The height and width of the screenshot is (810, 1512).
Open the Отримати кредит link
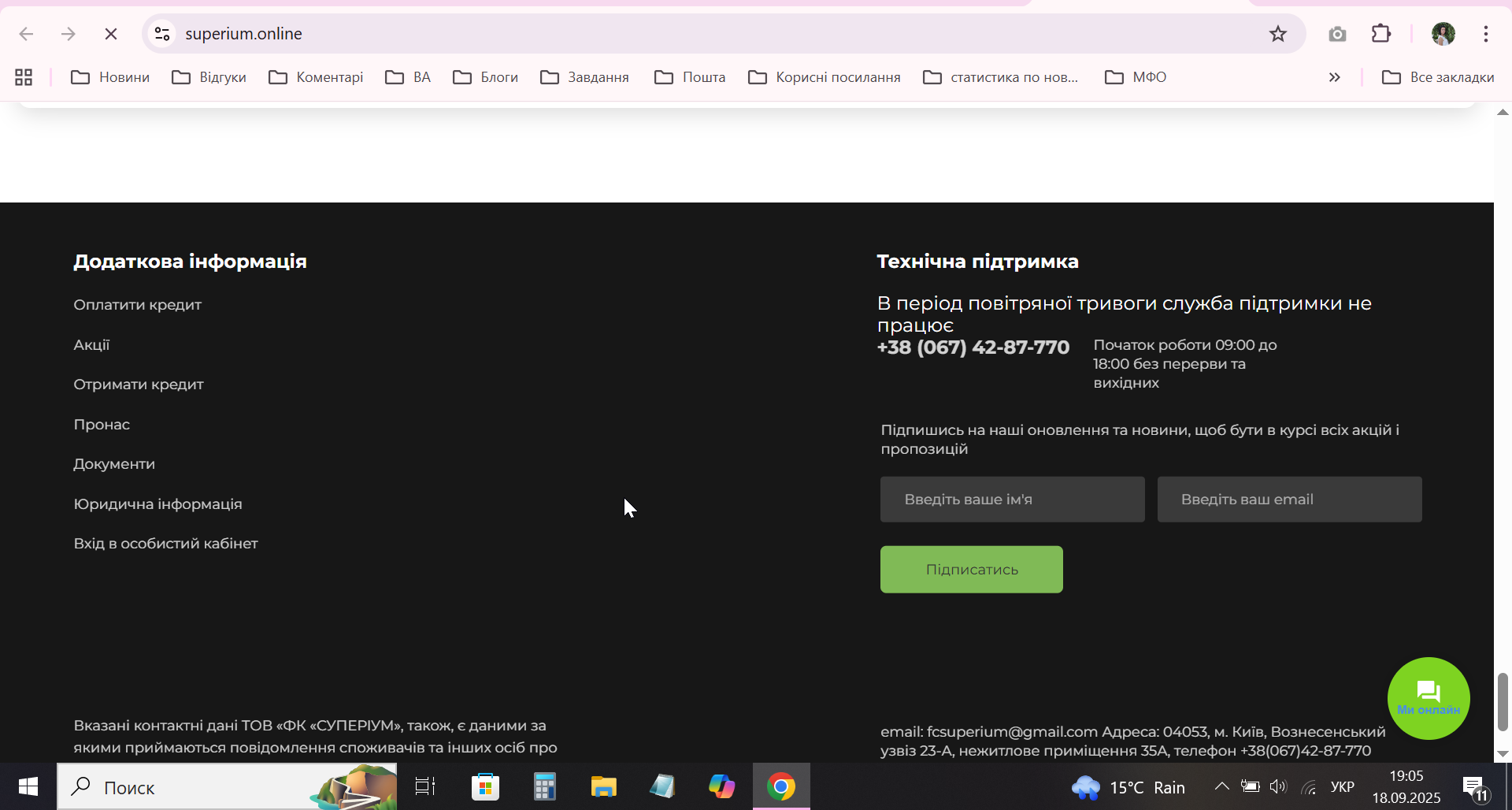[x=139, y=385]
